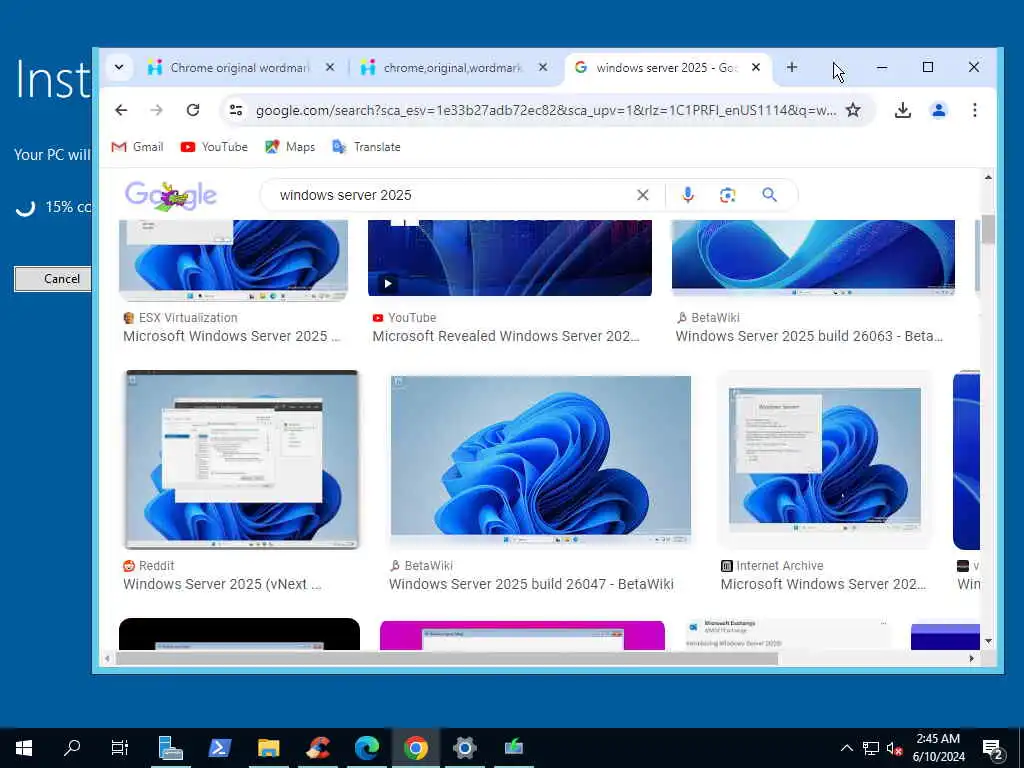Screen dimensions: 1024x768
Task: Play the YouTube video result thumbnail
Action: pos(509,258)
